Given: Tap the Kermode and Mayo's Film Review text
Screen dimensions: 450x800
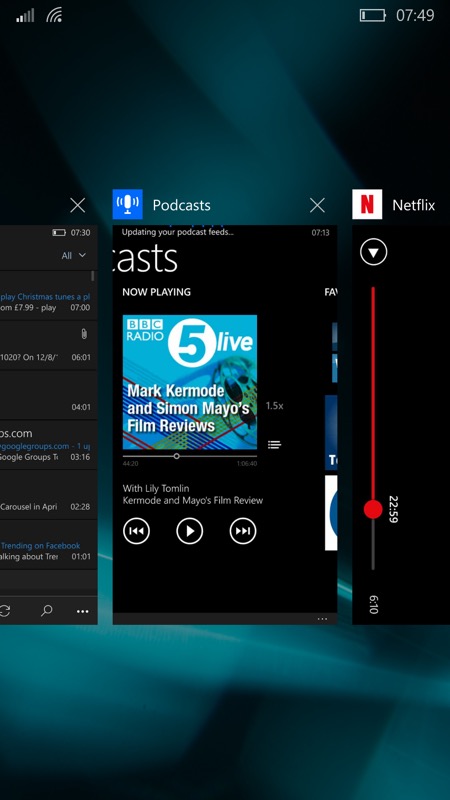Looking at the screenshot, I should (193, 501).
